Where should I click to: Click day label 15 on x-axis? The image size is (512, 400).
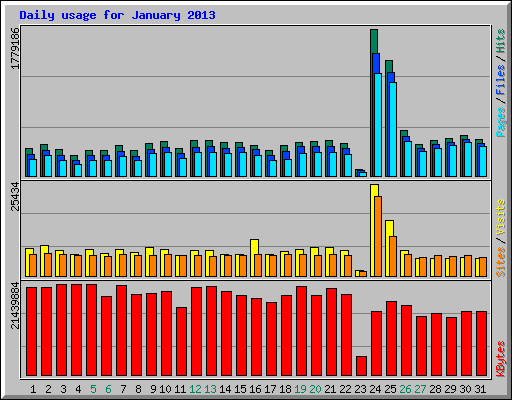pyautogui.click(x=240, y=389)
